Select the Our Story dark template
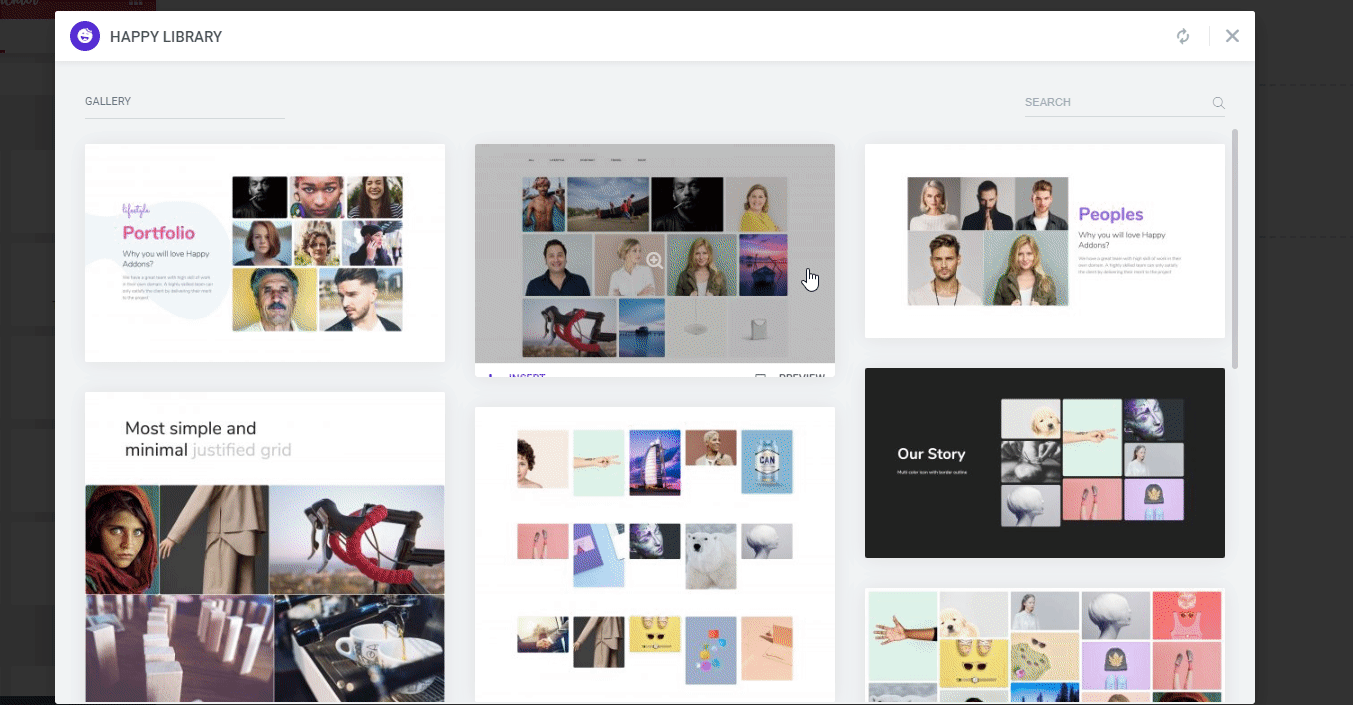Viewport: 1353px width, 705px height. [x=1045, y=463]
